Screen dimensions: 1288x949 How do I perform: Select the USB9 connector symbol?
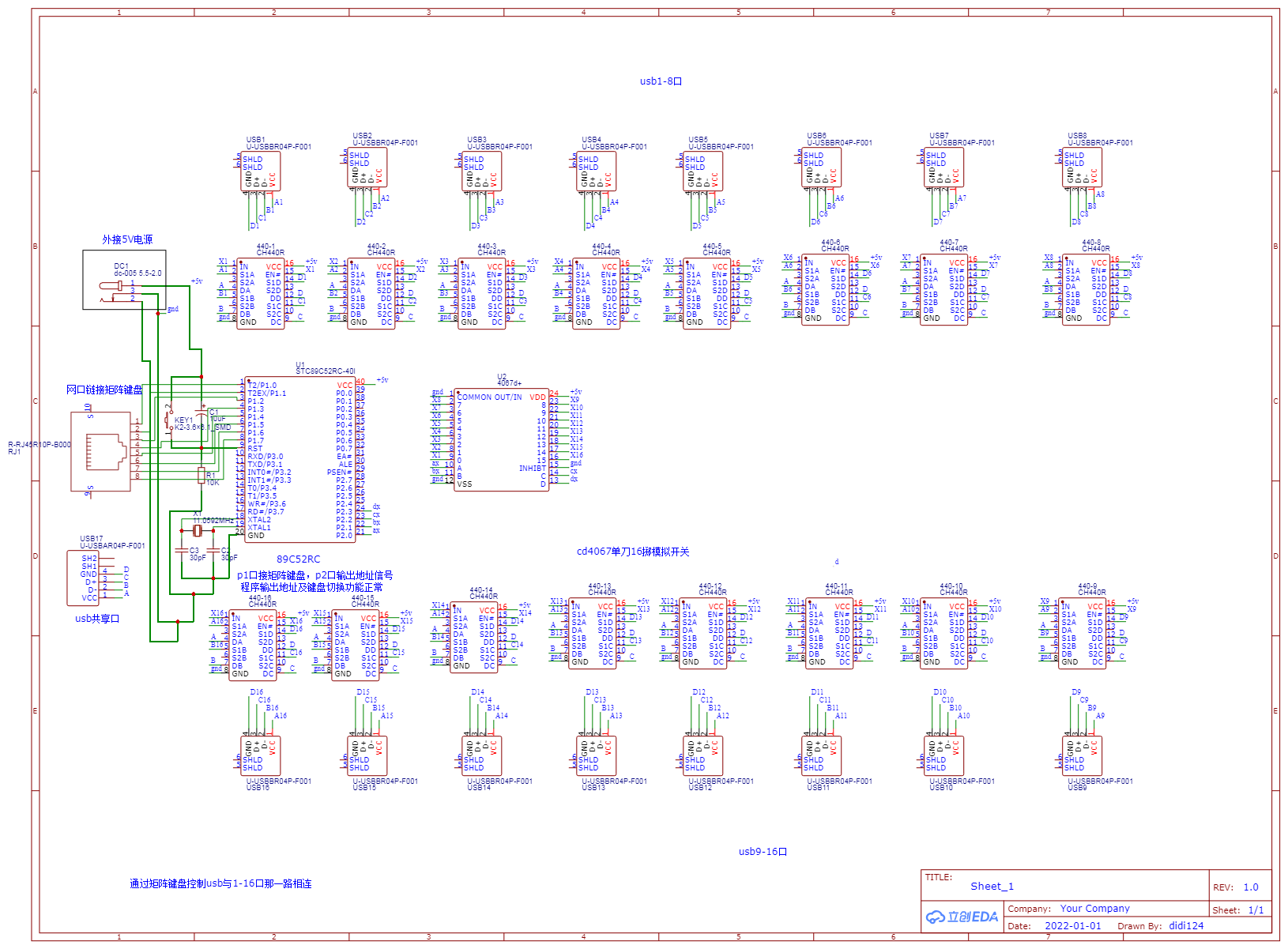click(x=1083, y=755)
